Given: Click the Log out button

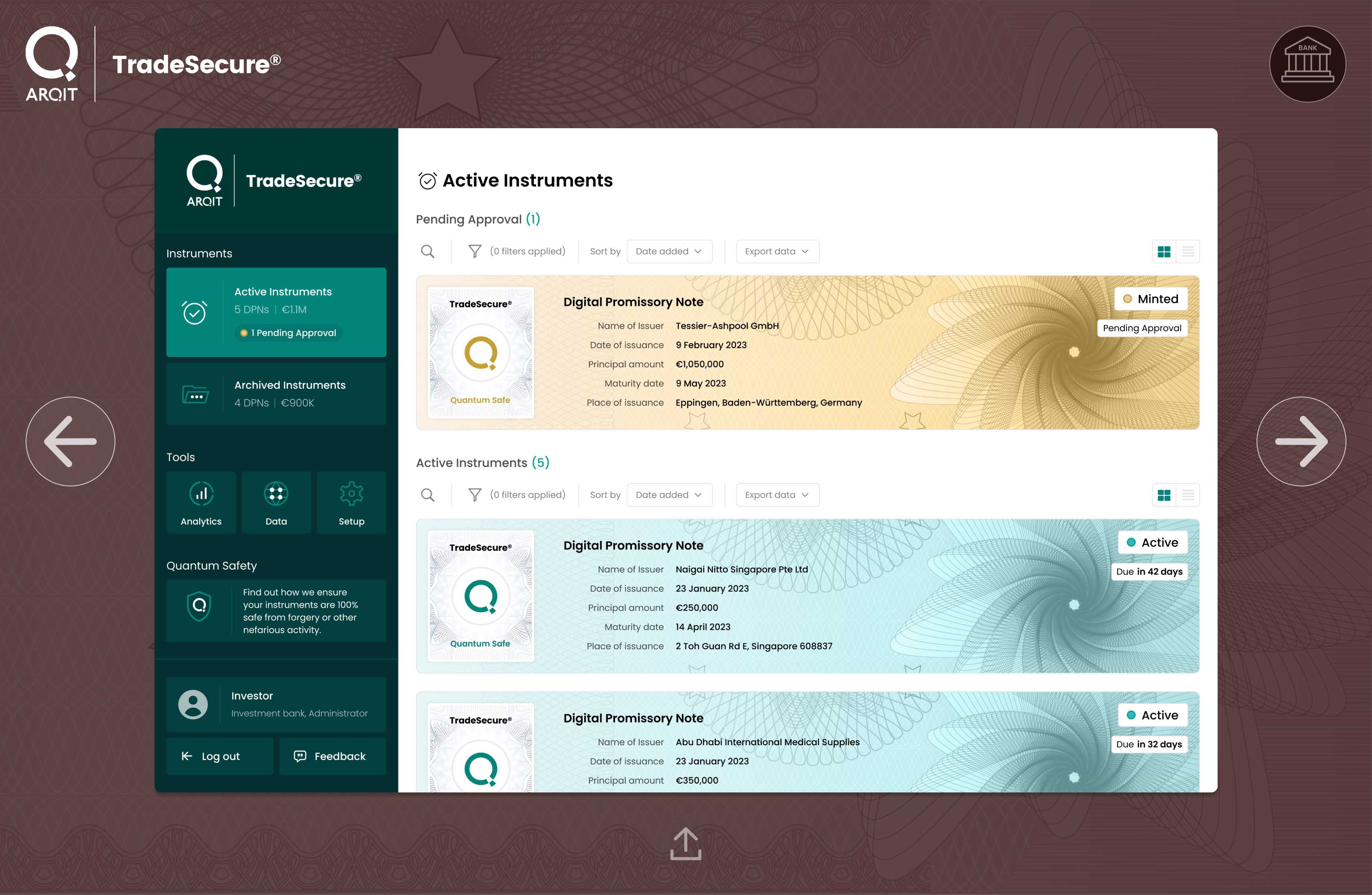Looking at the screenshot, I should (x=220, y=756).
